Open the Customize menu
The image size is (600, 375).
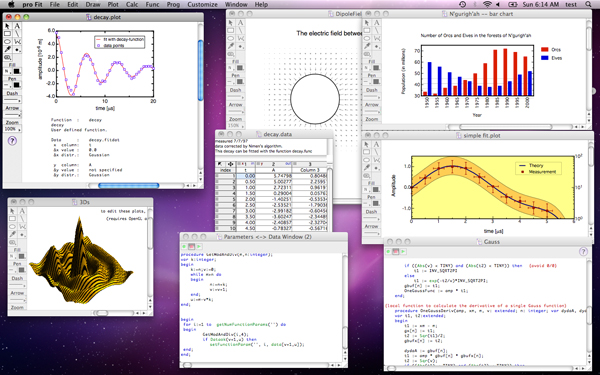click(202, 5)
